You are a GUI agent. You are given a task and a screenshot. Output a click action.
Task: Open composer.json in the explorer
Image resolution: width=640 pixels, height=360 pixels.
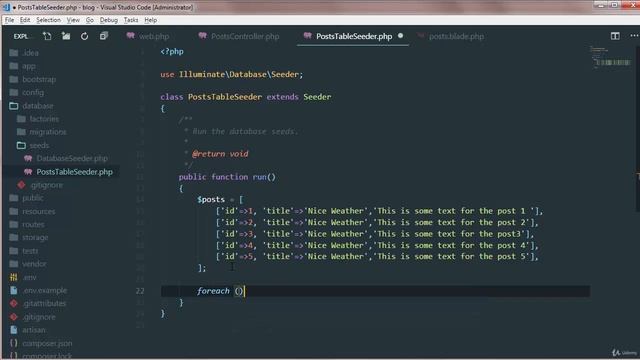47,343
